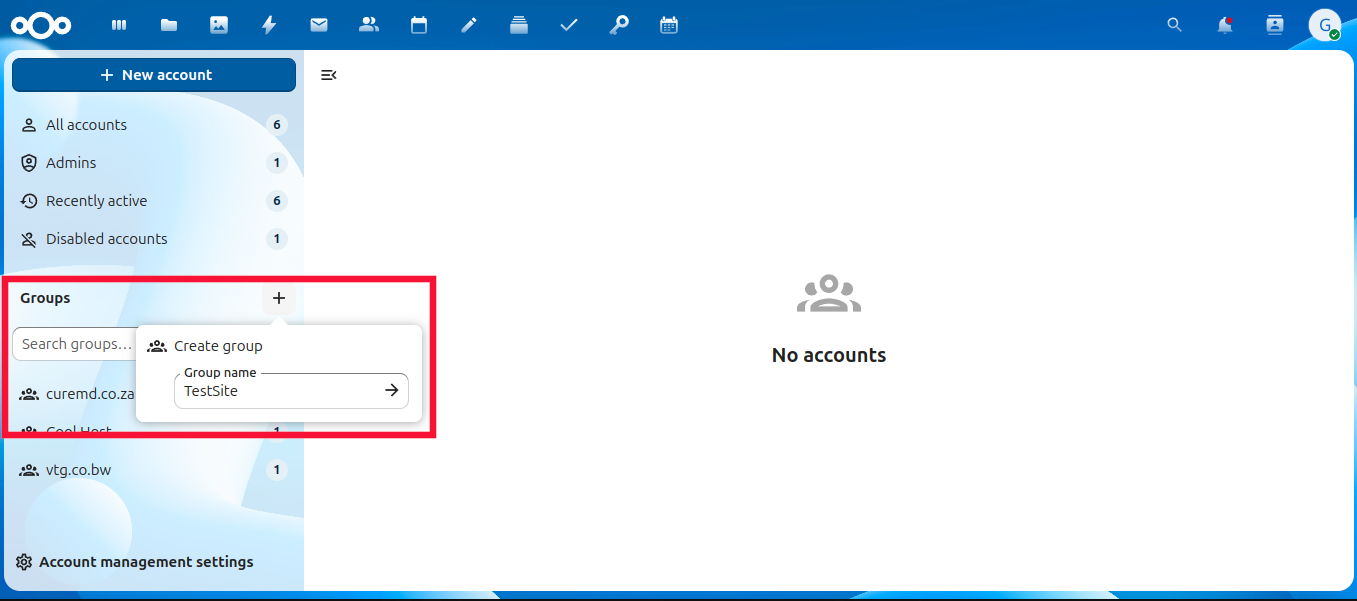Click the Create group label
1357x601 pixels.
218,346
